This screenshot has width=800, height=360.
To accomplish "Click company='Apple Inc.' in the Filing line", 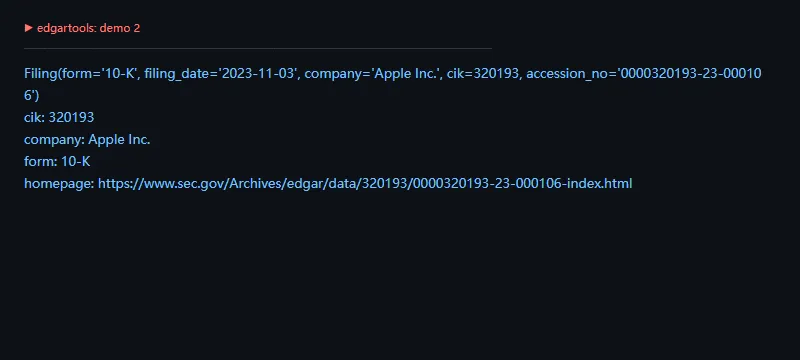I will click(x=373, y=73).
